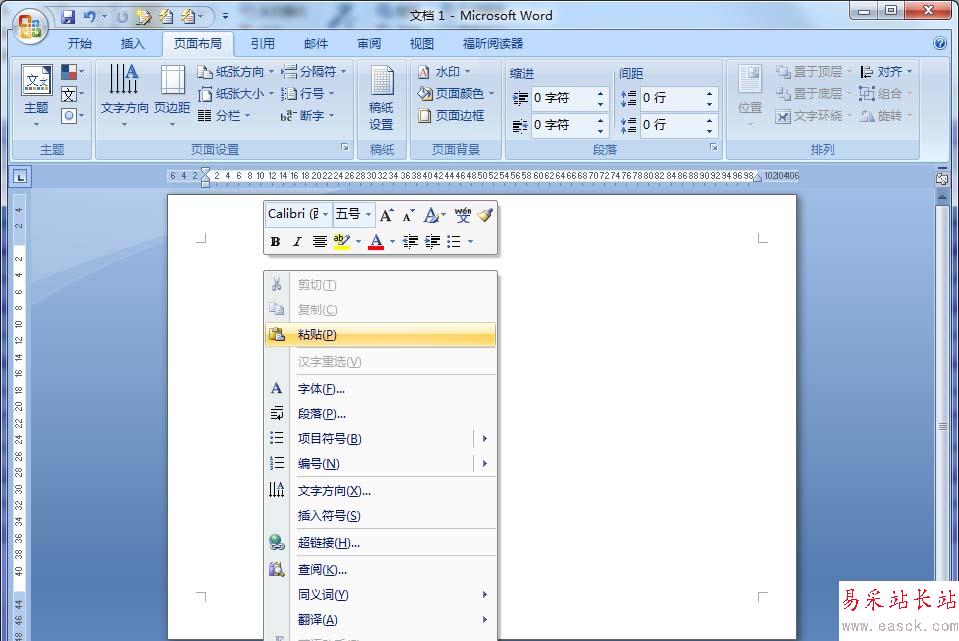Viewport: 959px width, 641px height.
Task: Open the 主题 themes gallery
Action: click(37, 94)
